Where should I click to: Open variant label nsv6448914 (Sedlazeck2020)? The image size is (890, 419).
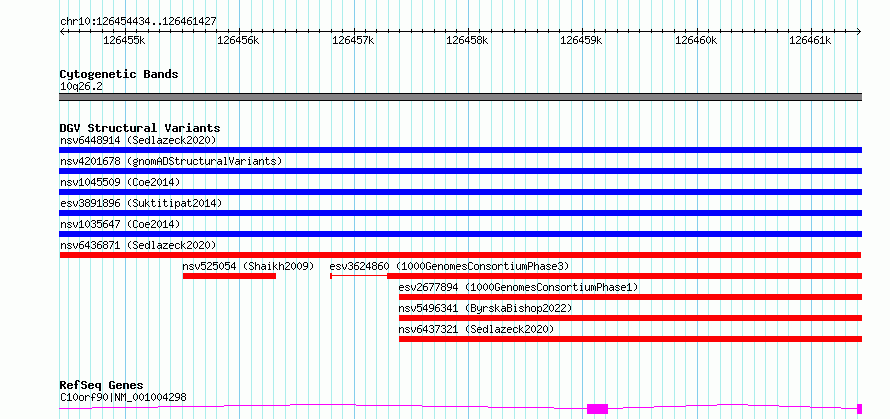click(x=138, y=140)
